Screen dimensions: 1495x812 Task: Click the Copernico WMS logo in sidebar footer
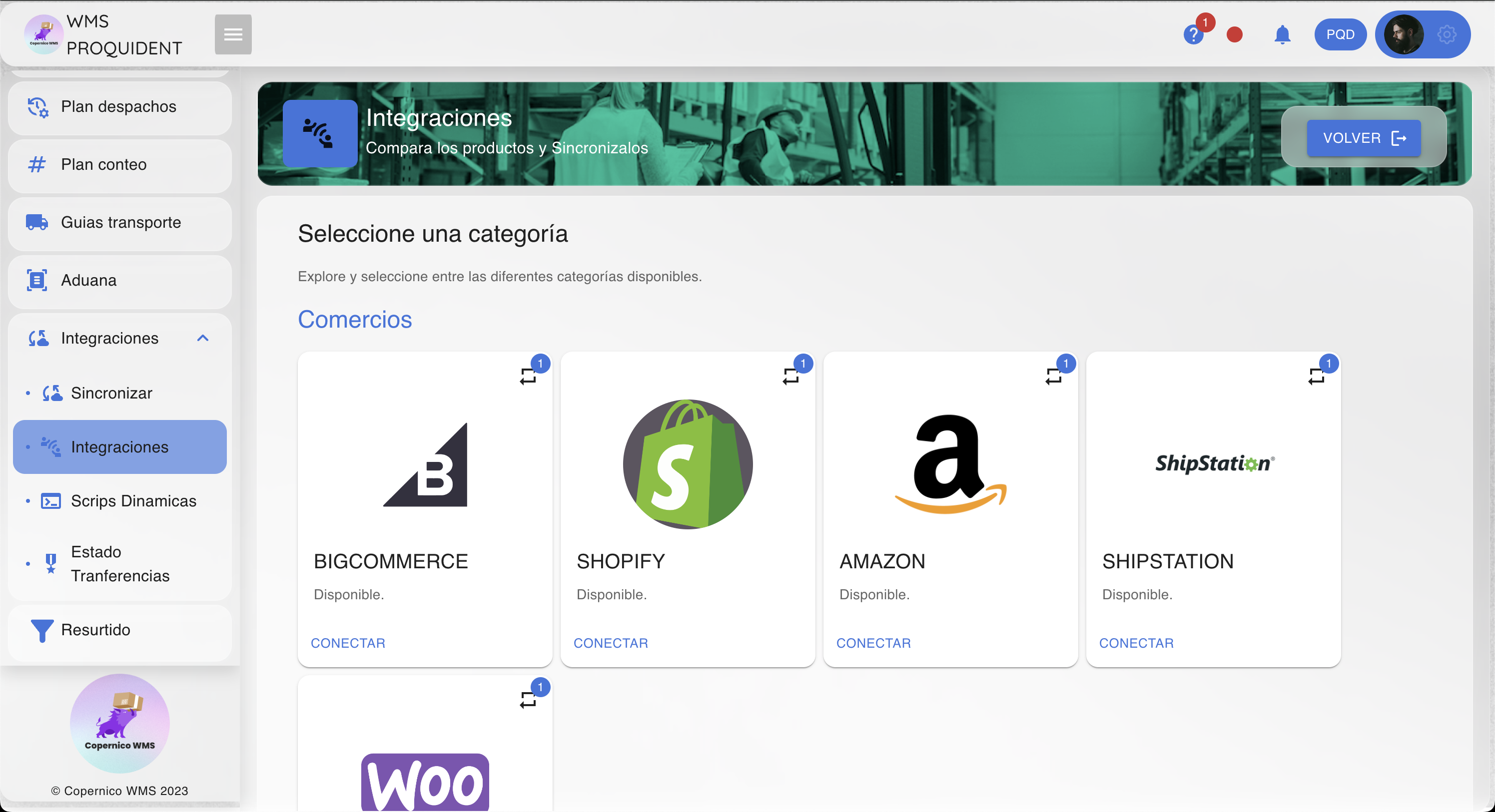click(119, 723)
